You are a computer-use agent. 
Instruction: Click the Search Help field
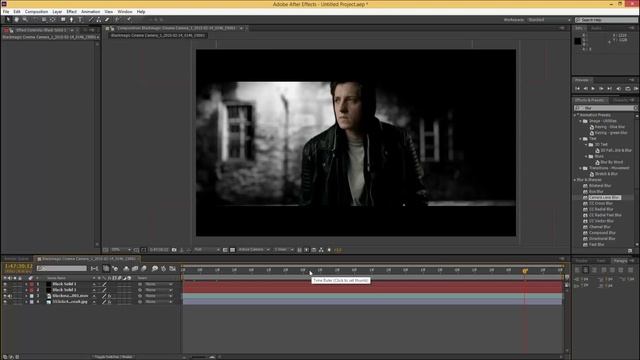[606, 20]
